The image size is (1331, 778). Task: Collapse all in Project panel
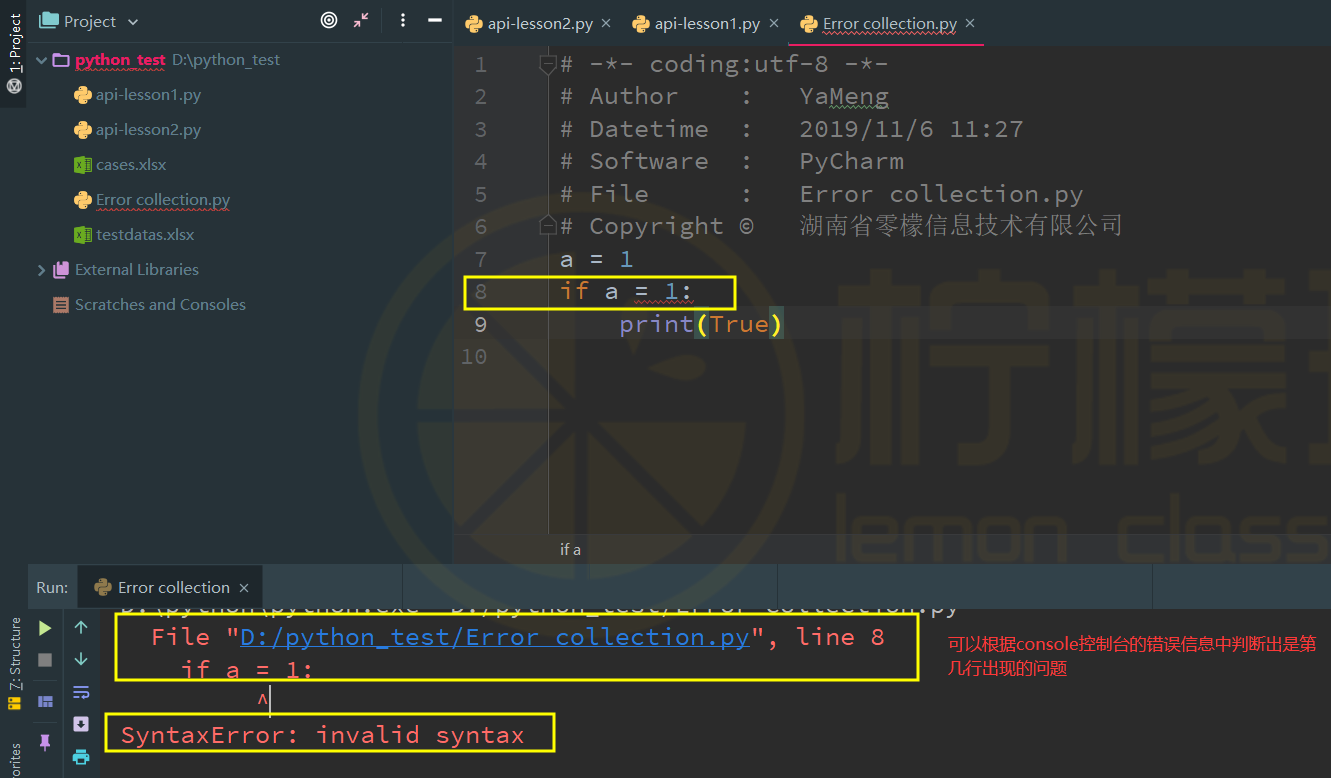pos(361,21)
